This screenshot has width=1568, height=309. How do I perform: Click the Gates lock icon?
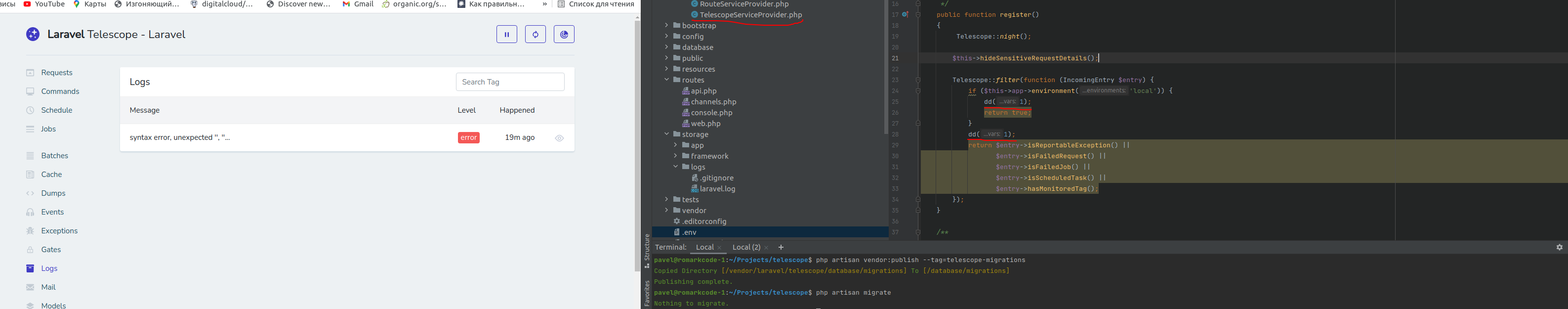click(30, 250)
